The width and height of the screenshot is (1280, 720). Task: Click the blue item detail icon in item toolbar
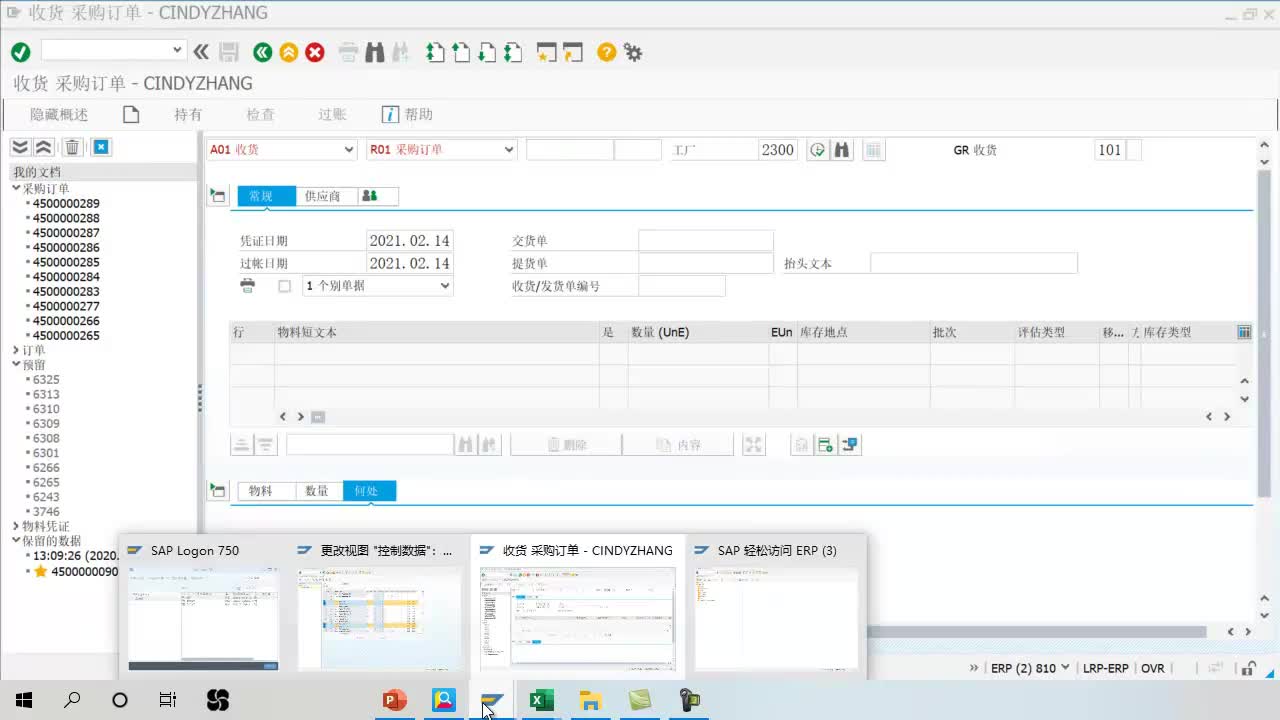[850, 445]
